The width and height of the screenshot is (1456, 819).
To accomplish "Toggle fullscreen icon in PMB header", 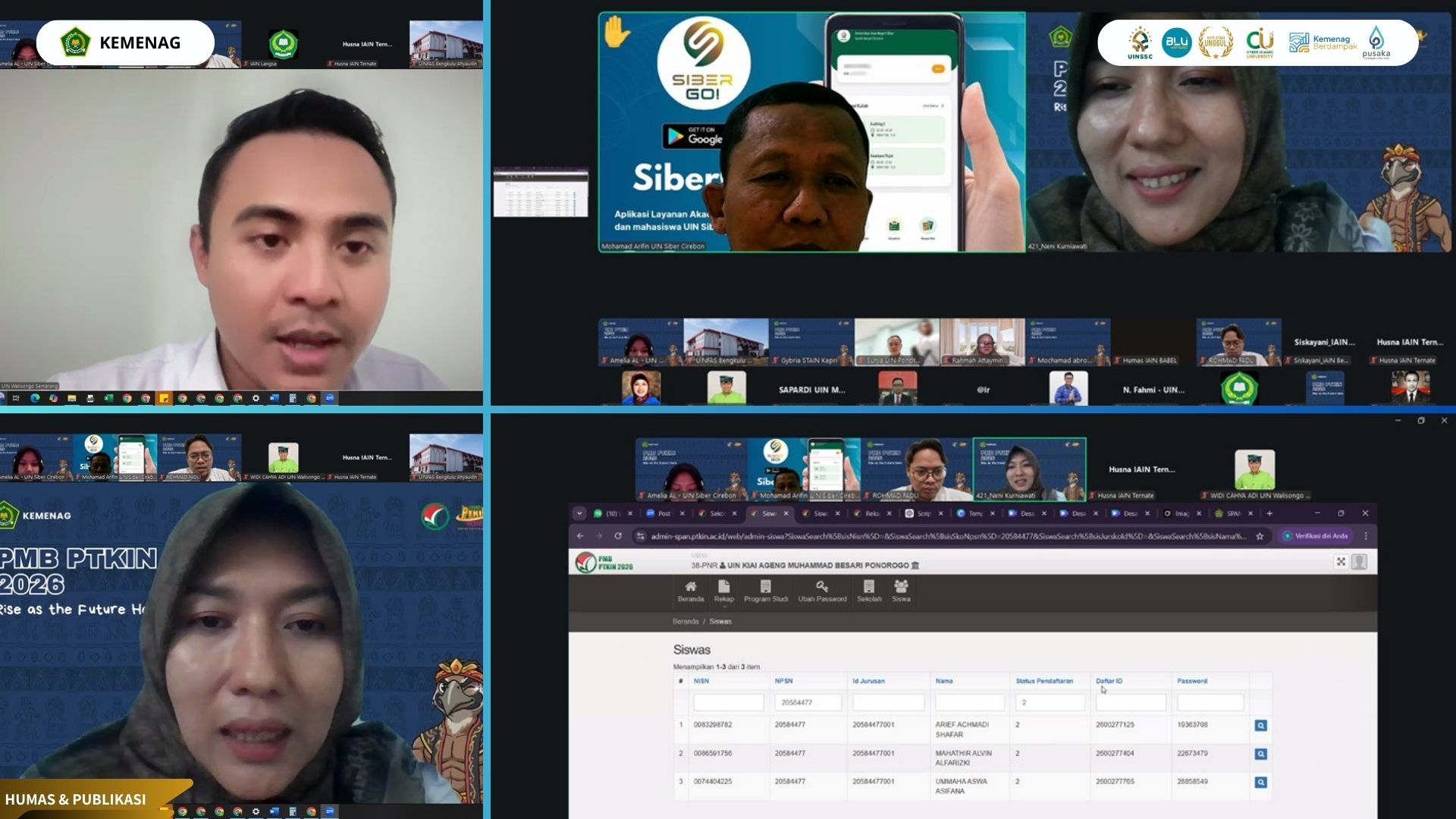I will [1341, 562].
